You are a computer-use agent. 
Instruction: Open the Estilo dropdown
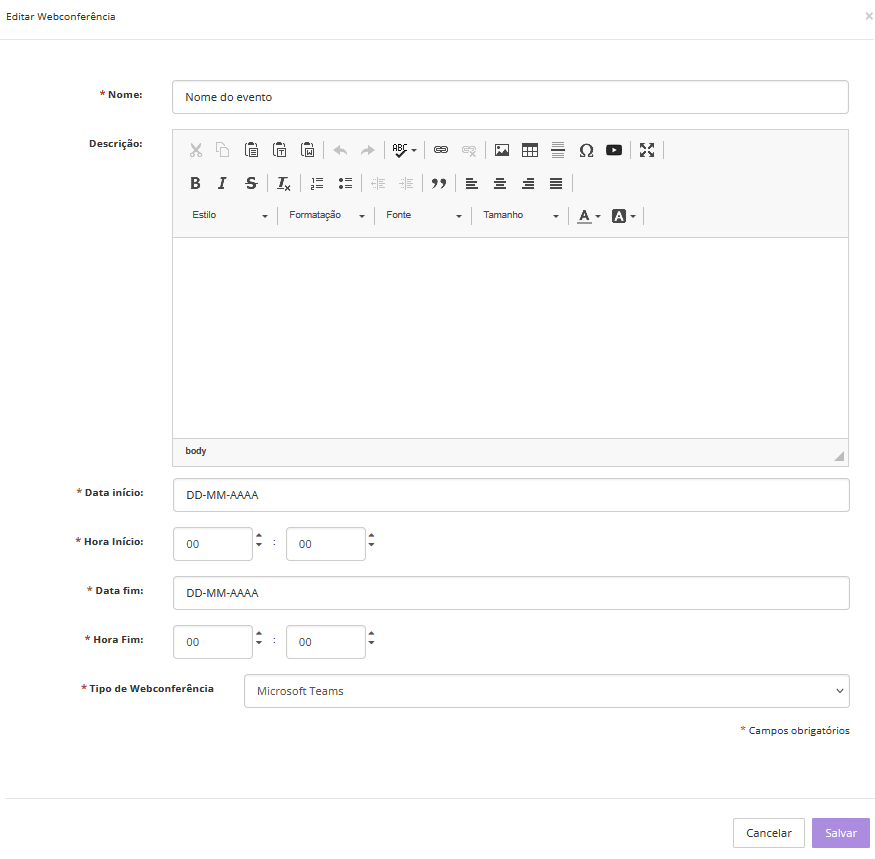pos(230,215)
